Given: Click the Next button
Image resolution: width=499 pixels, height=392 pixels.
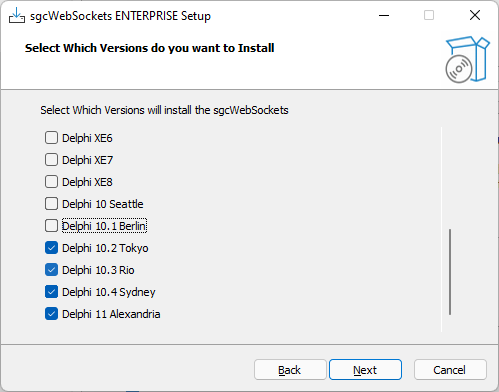Looking at the screenshot, I should 365,369.
